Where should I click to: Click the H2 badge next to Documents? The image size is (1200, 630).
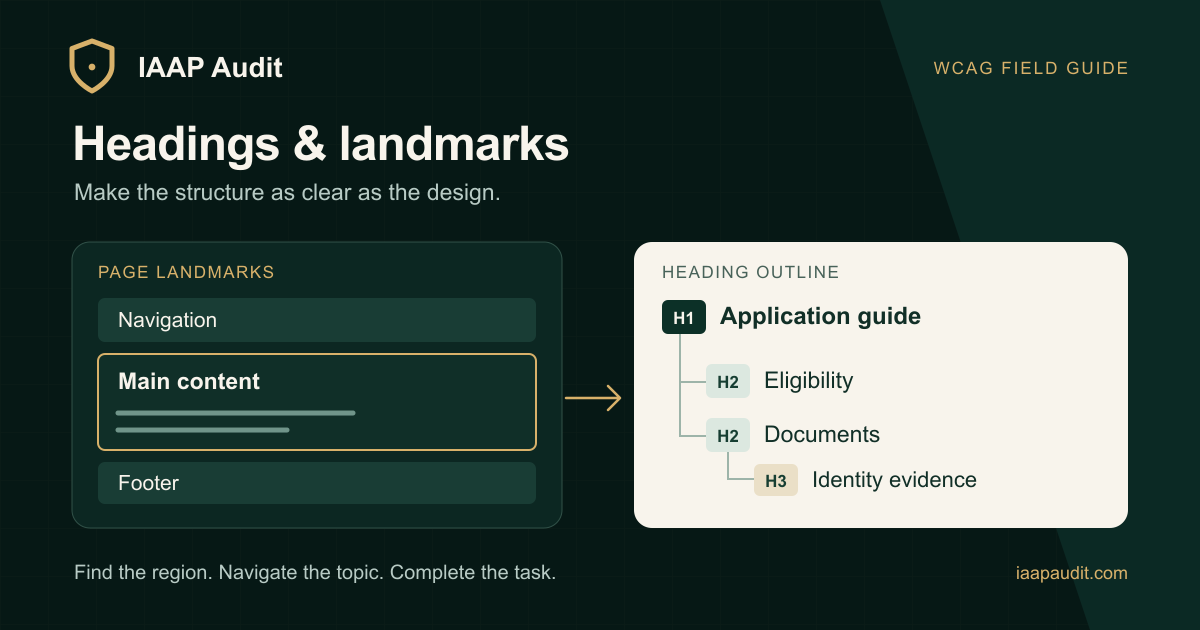point(728,435)
